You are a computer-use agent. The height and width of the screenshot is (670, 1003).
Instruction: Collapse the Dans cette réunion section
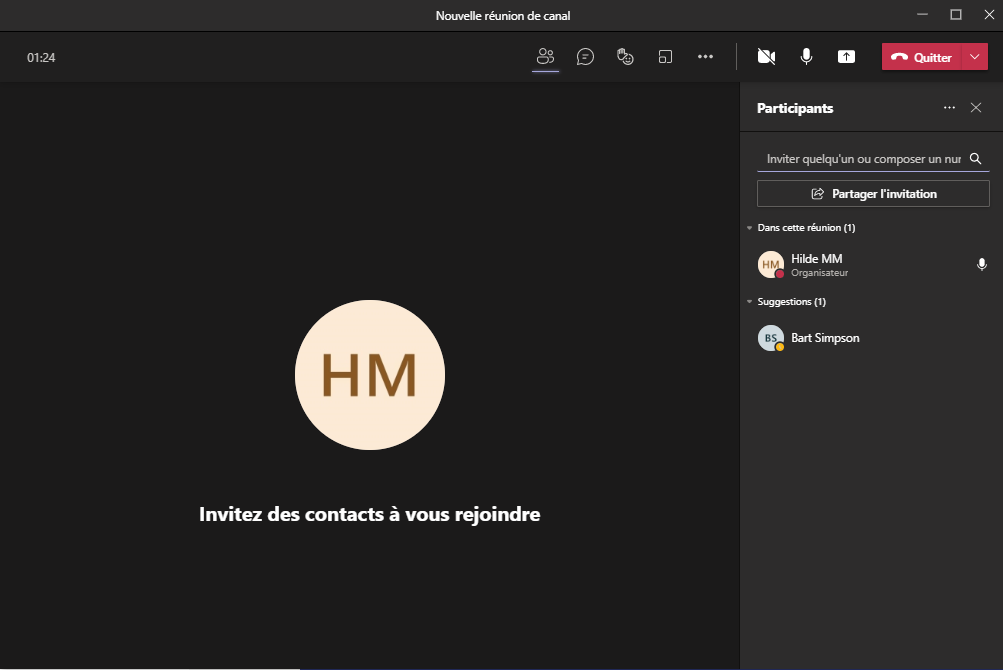point(750,228)
